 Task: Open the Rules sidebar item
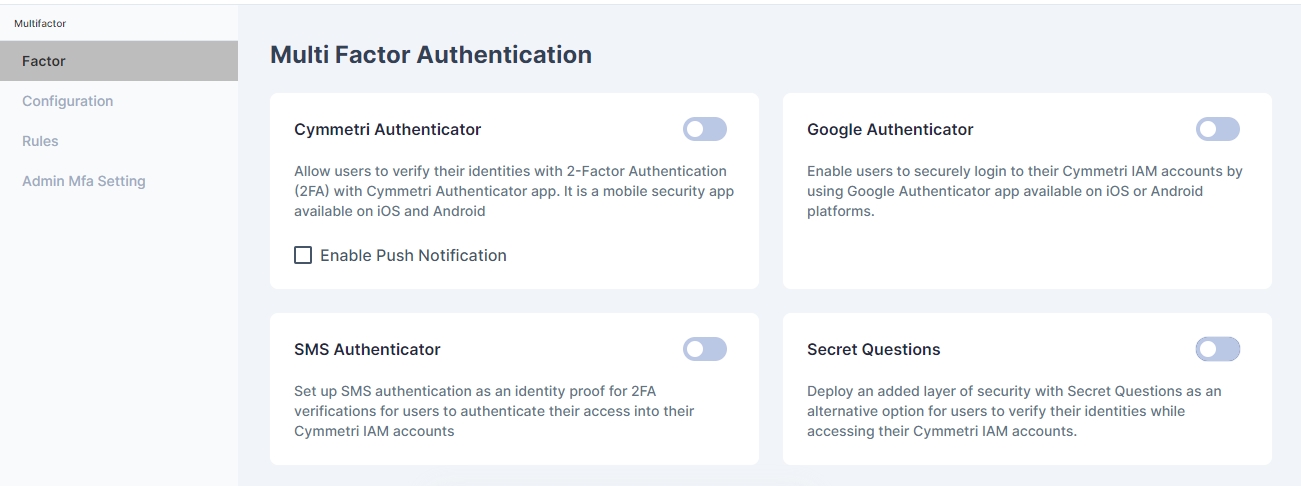click(40, 141)
